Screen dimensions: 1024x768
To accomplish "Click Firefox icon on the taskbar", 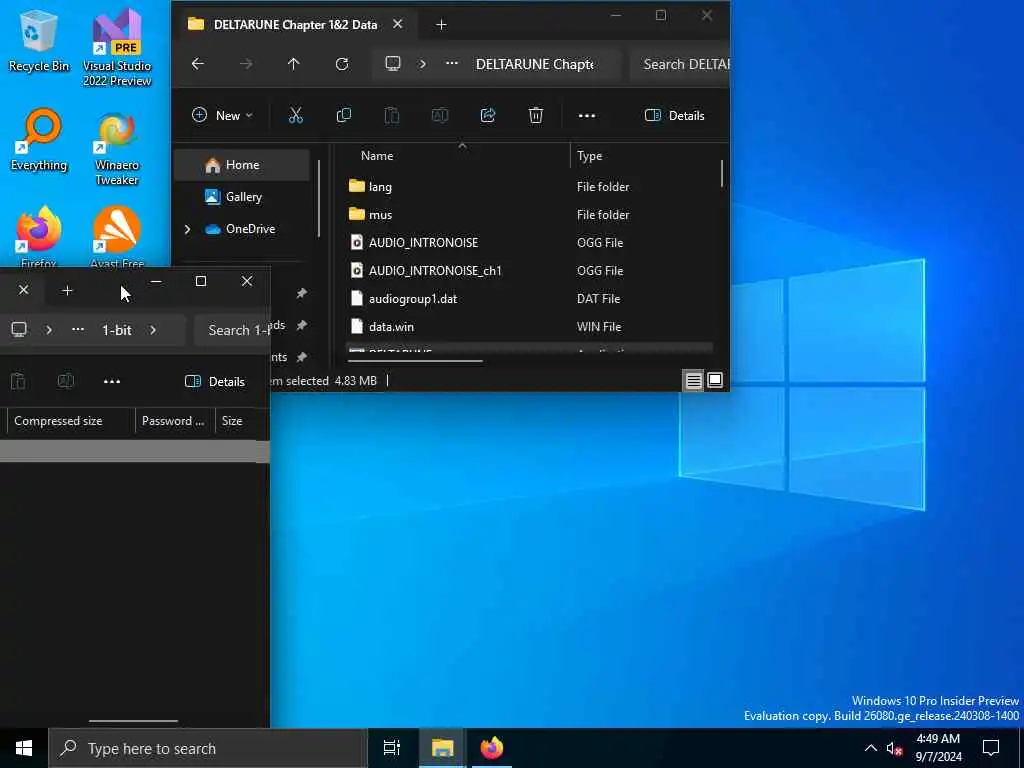I will (492, 748).
